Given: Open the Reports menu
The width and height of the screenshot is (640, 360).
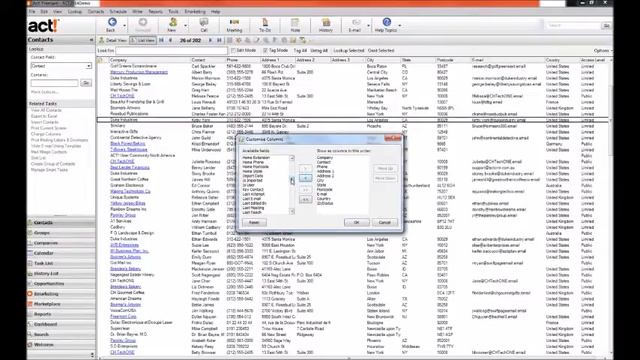Looking at the screenshot, I should (156, 12).
